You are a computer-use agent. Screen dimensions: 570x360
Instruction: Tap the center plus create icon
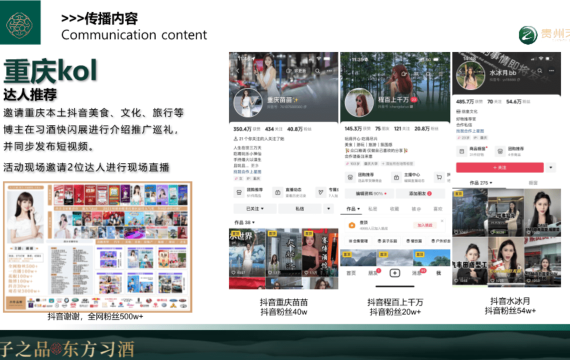click(395, 273)
